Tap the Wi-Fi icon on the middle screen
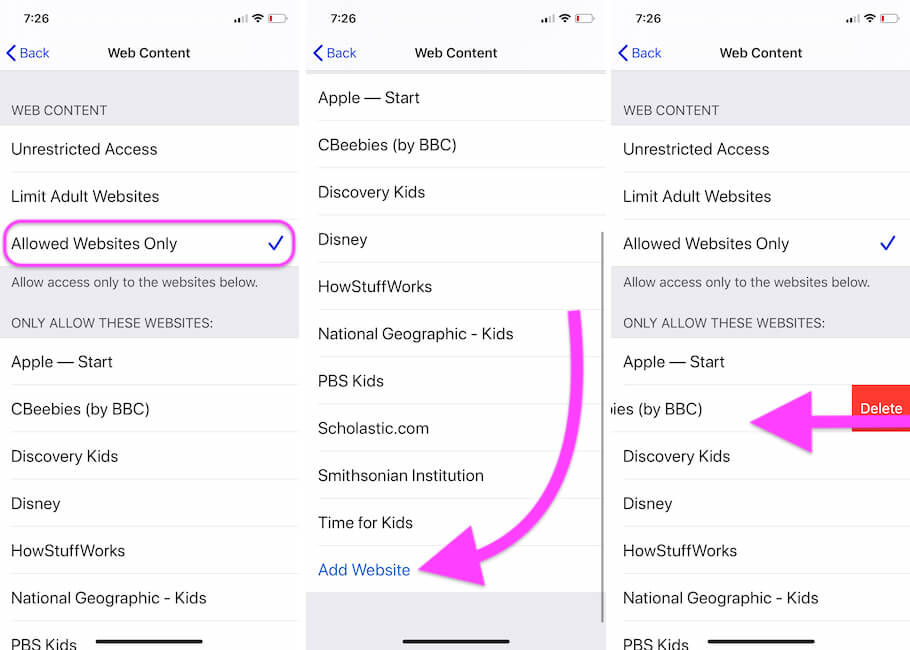The image size is (910, 650). click(565, 18)
